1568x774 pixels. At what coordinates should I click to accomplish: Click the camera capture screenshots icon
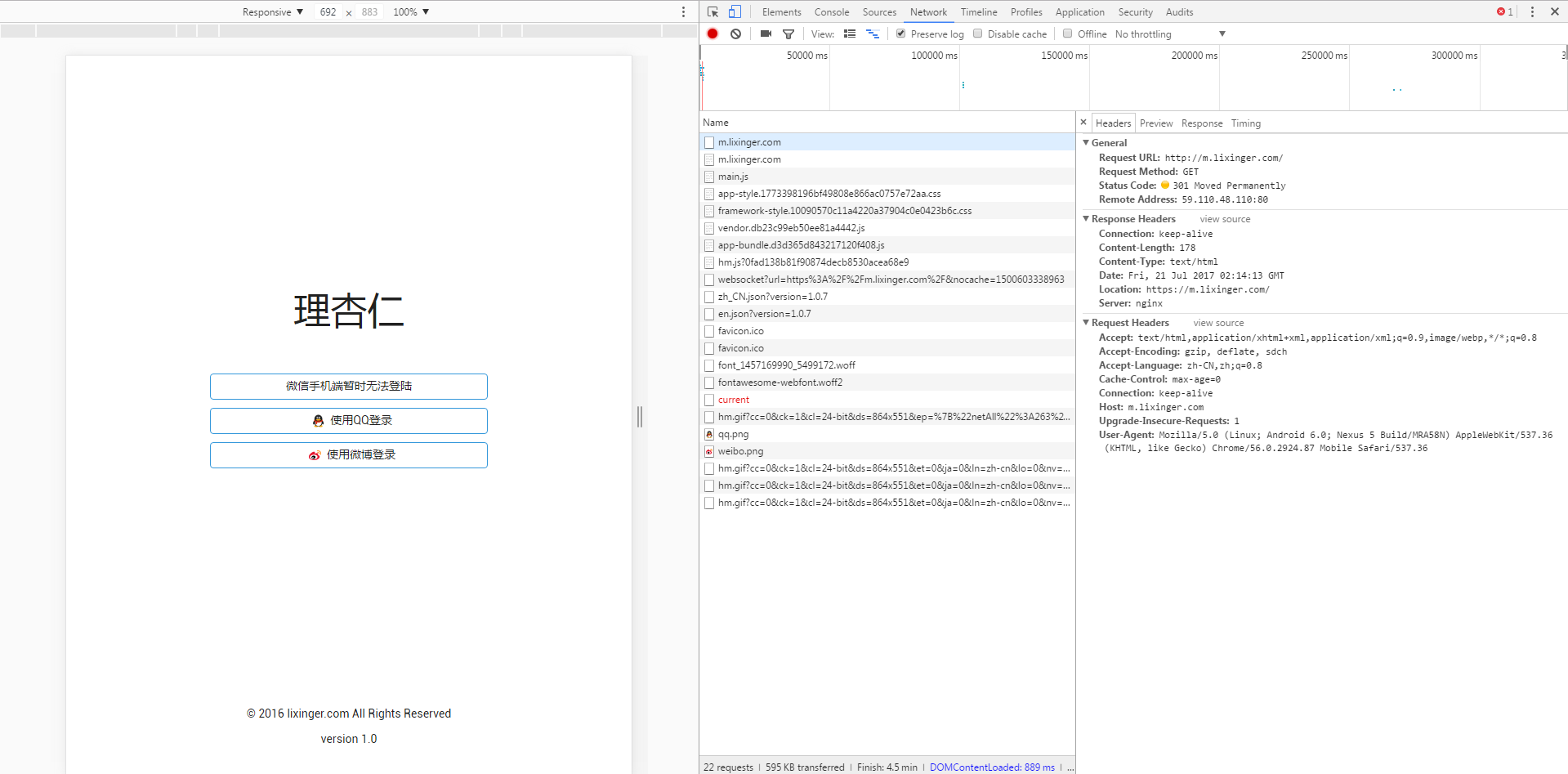[766, 34]
